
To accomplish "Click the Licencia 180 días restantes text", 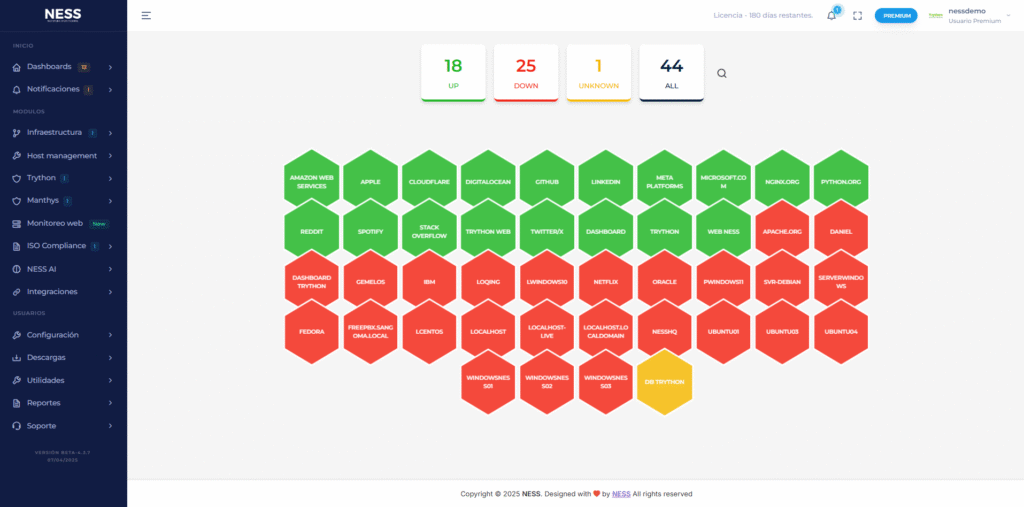I will (x=763, y=16).
